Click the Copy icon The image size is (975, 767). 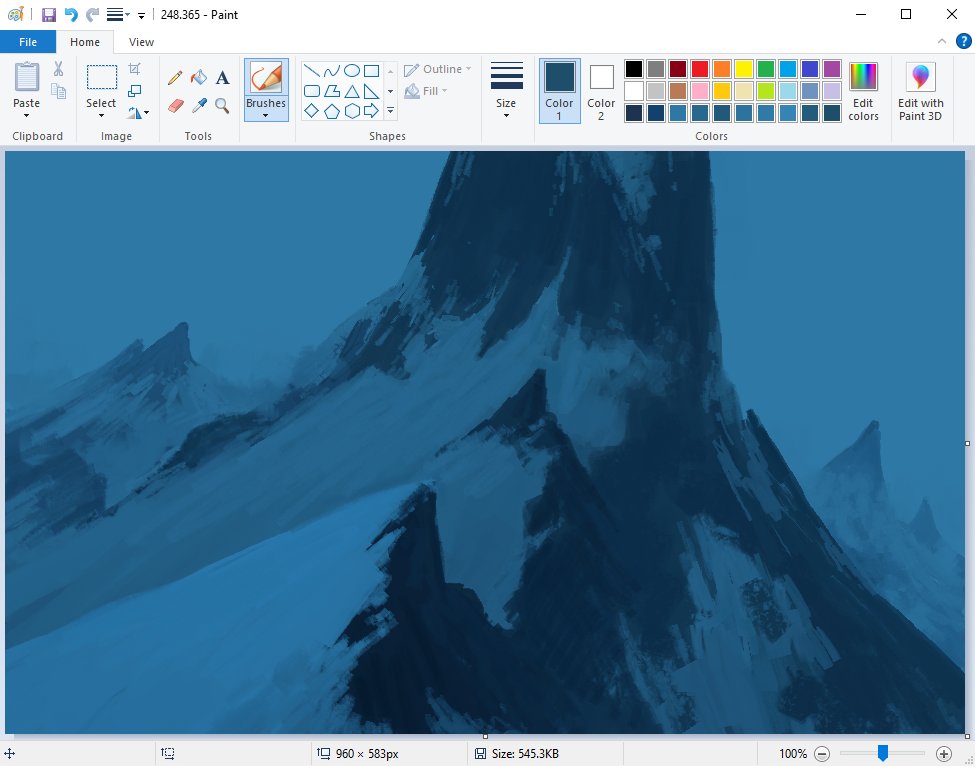coord(58,91)
